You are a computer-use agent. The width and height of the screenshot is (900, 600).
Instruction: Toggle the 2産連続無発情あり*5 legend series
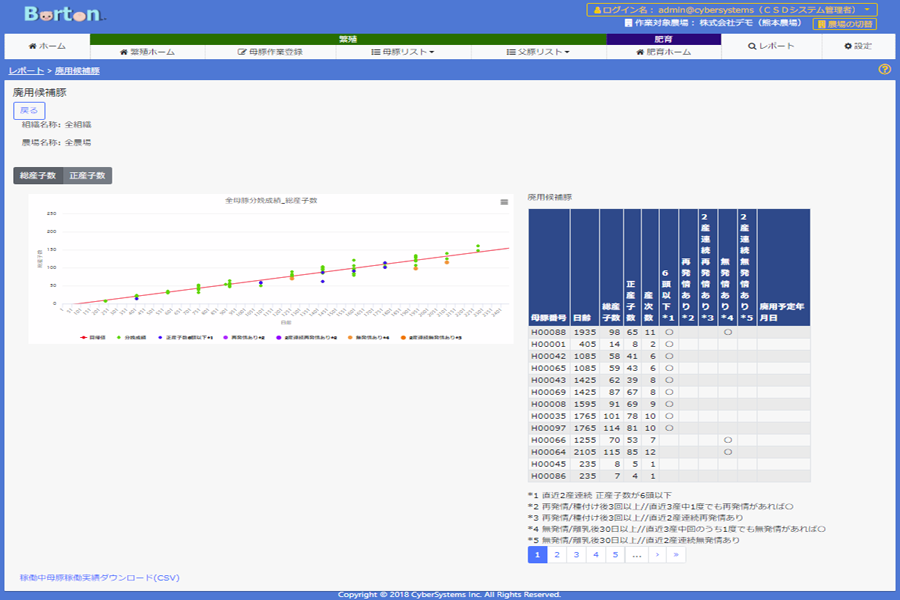click(432, 338)
